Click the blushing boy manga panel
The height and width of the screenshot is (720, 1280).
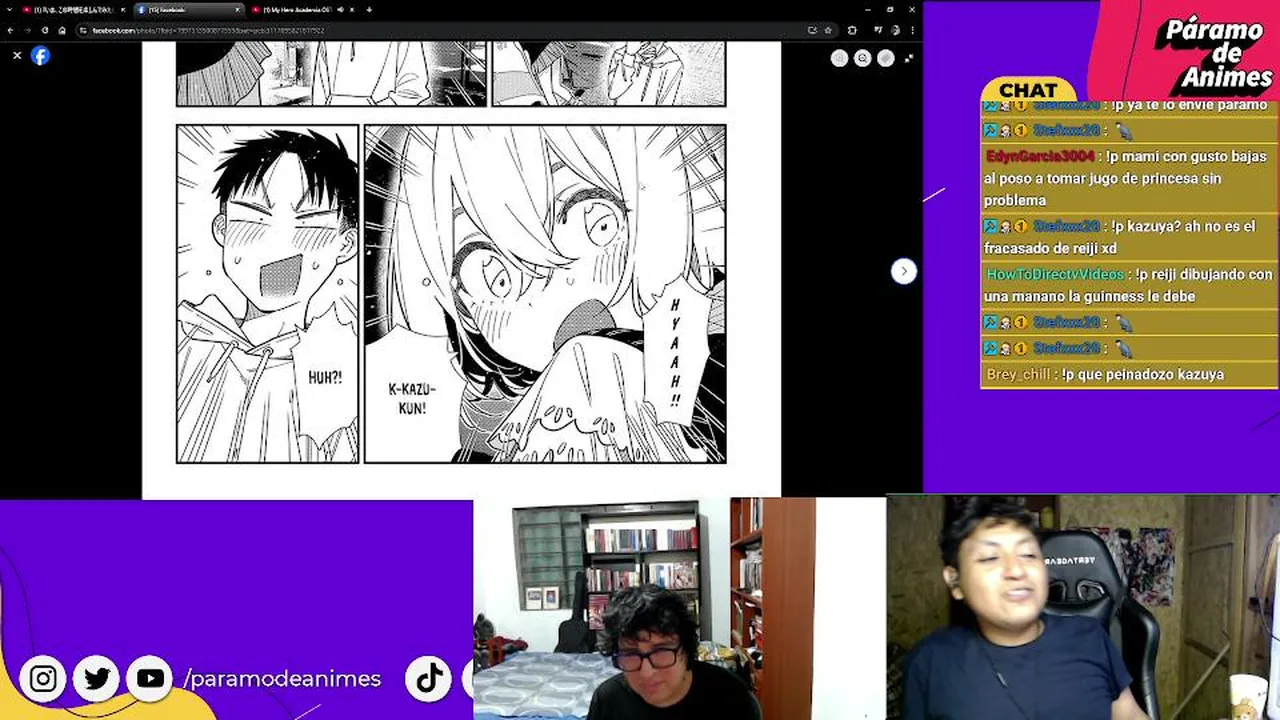(x=267, y=294)
